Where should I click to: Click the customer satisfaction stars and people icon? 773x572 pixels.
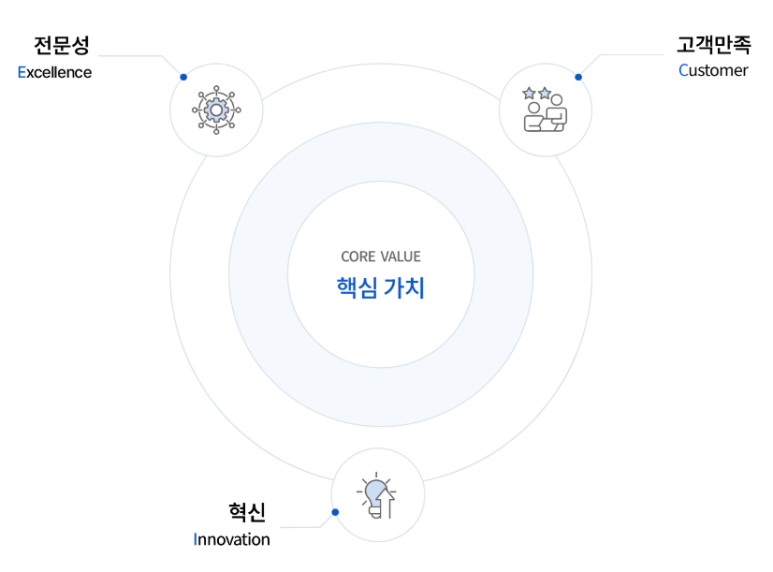[x=545, y=109]
